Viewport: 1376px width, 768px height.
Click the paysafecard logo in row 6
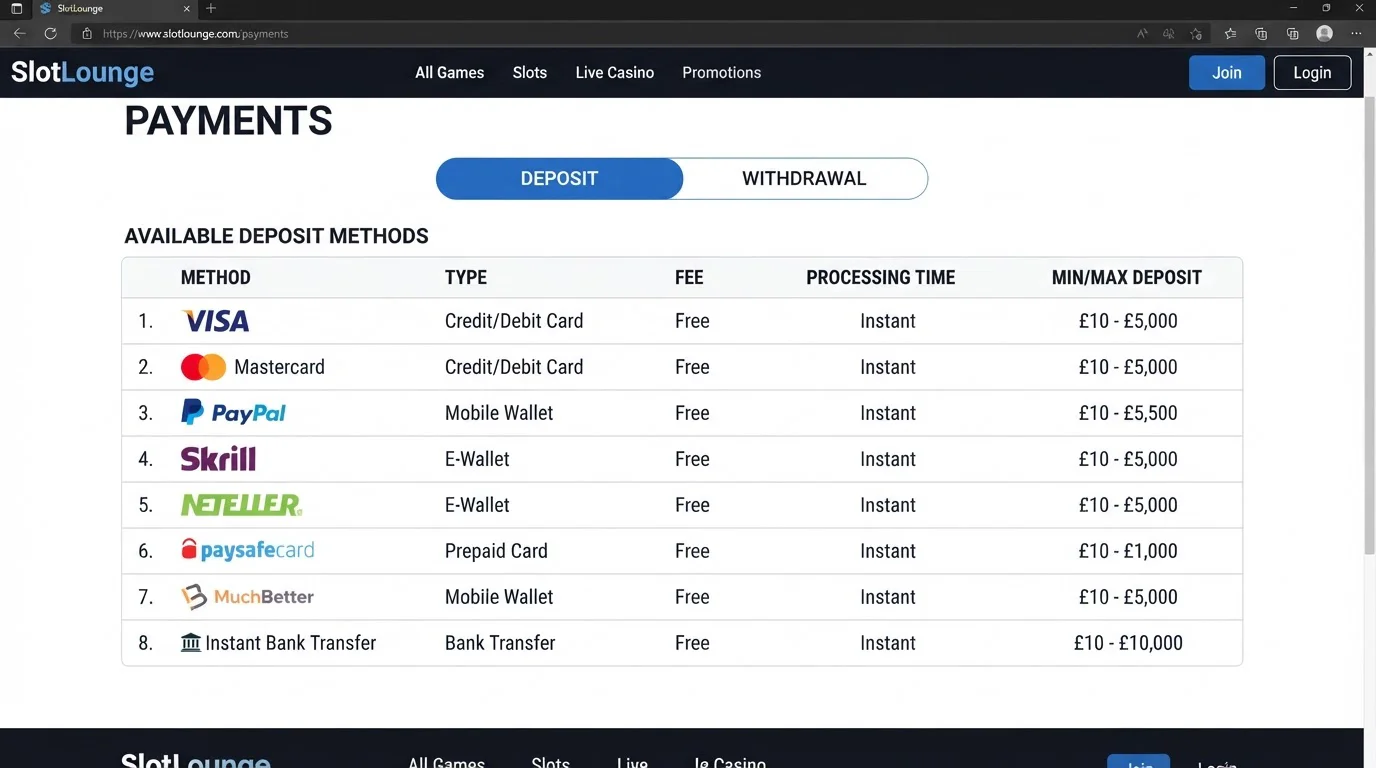click(x=247, y=550)
